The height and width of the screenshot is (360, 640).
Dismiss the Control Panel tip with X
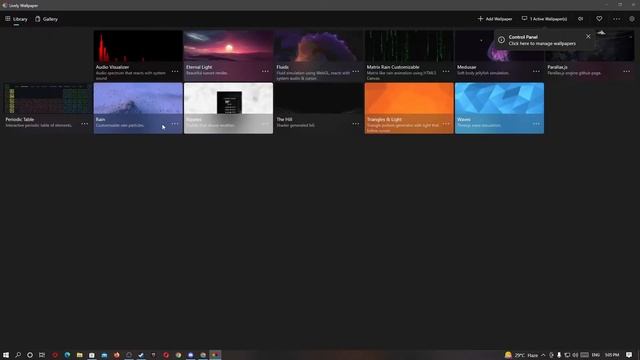tap(588, 36)
